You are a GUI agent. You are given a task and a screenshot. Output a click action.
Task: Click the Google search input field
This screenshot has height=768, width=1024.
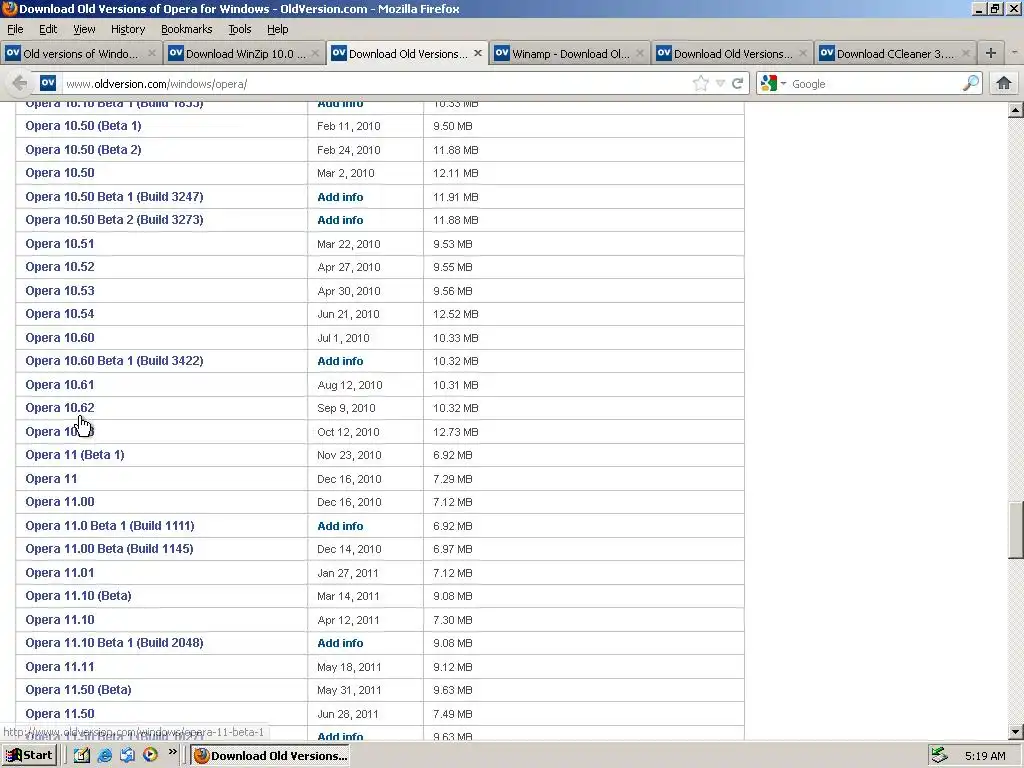[x=875, y=84]
